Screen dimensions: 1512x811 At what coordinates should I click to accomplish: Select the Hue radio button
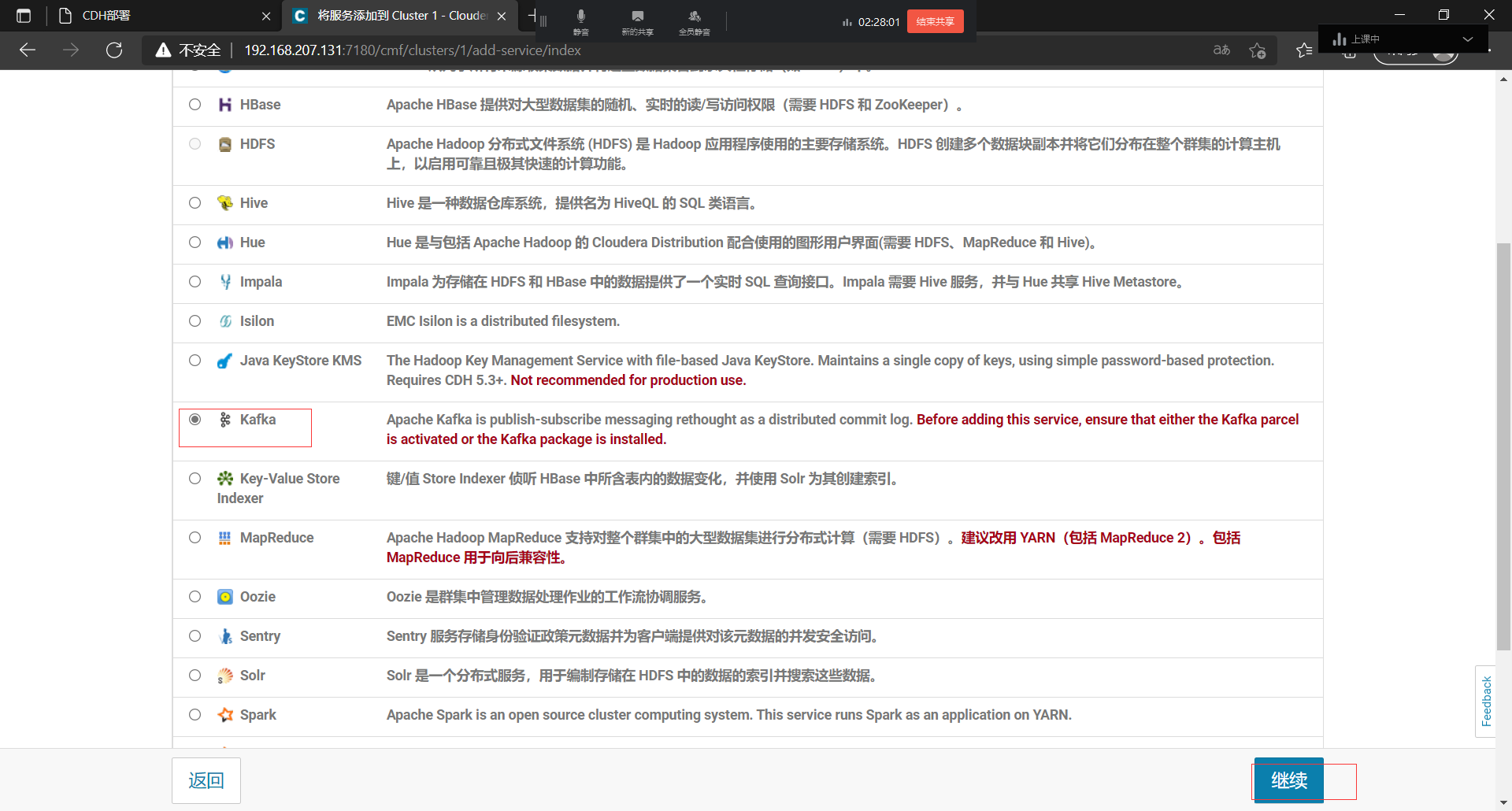click(195, 243)
